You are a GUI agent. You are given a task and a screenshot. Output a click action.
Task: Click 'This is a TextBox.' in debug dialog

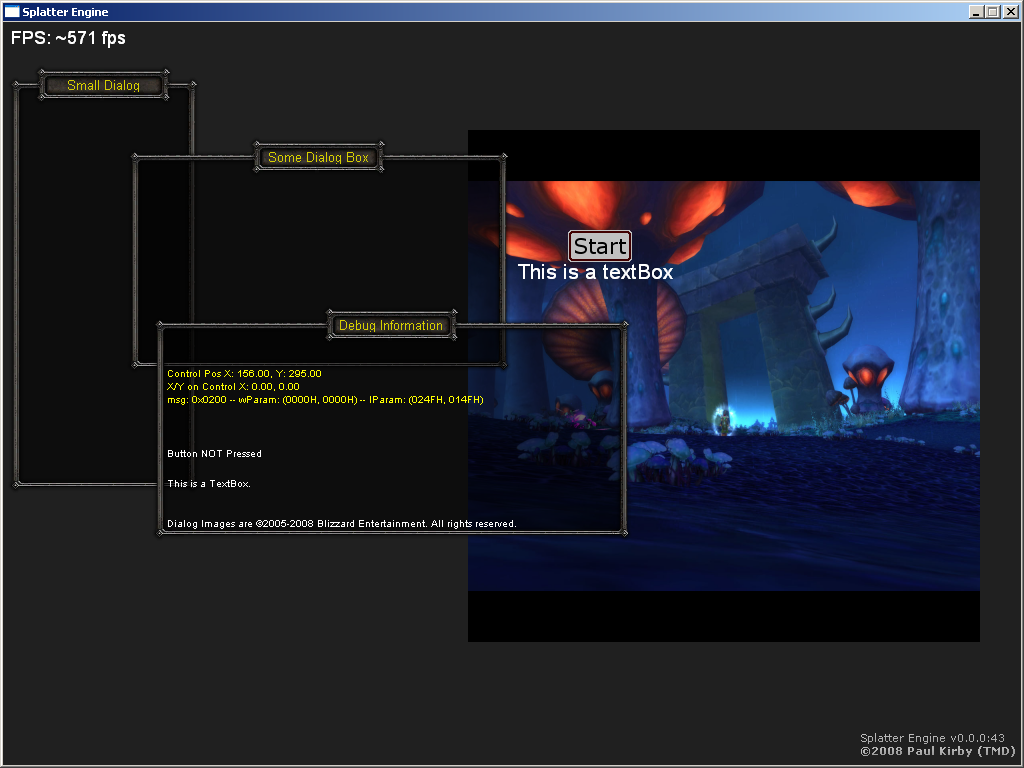pos(209,483)
